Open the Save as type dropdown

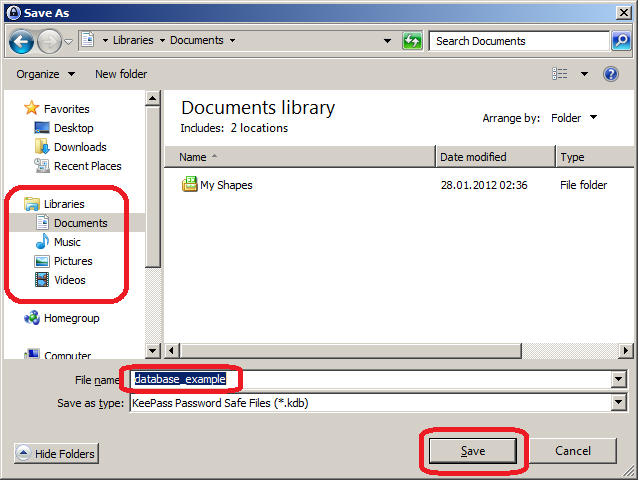tap(618, 403)
